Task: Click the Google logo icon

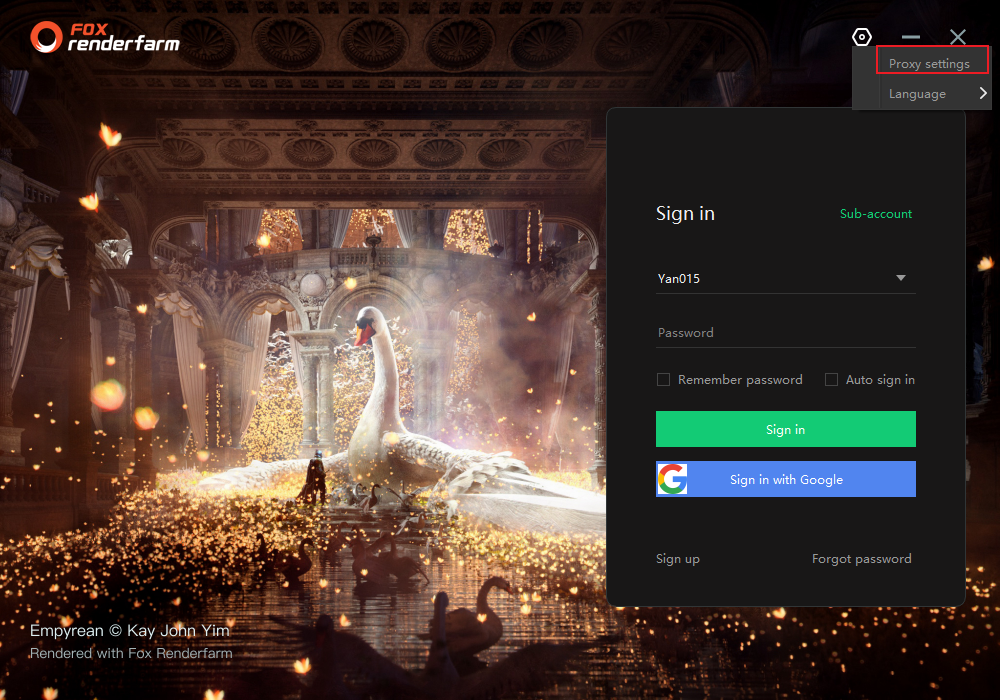Action: (x=672, y=479)
